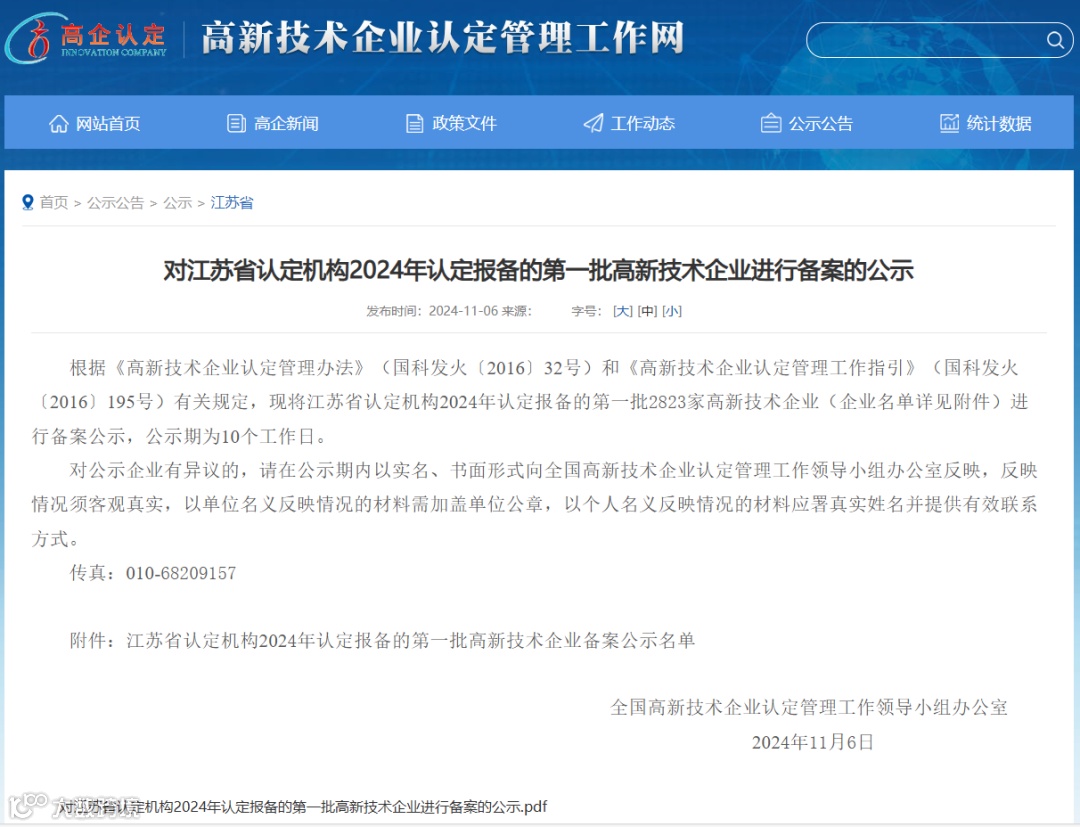This screenshot has height=827, width=1080.
Task: Go to 江苏省 in the breadcrumb
Action: click(x=231, y=202)
